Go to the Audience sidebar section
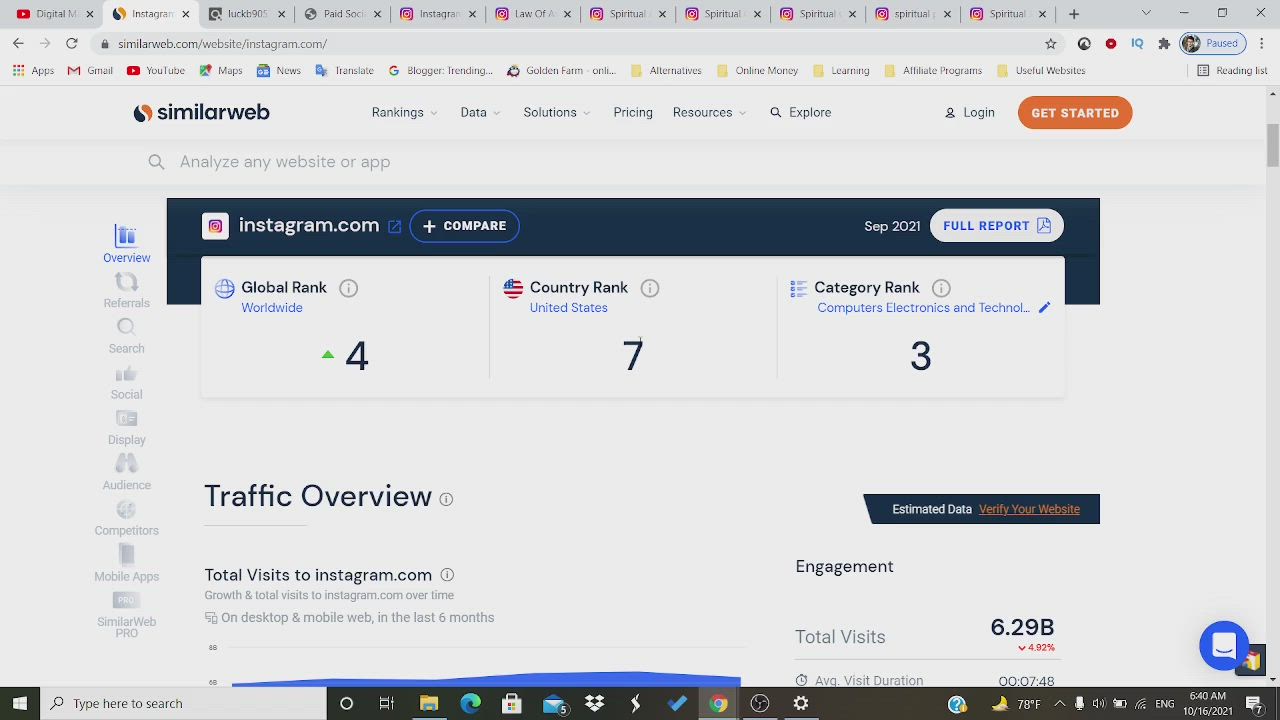 [126, 472]
